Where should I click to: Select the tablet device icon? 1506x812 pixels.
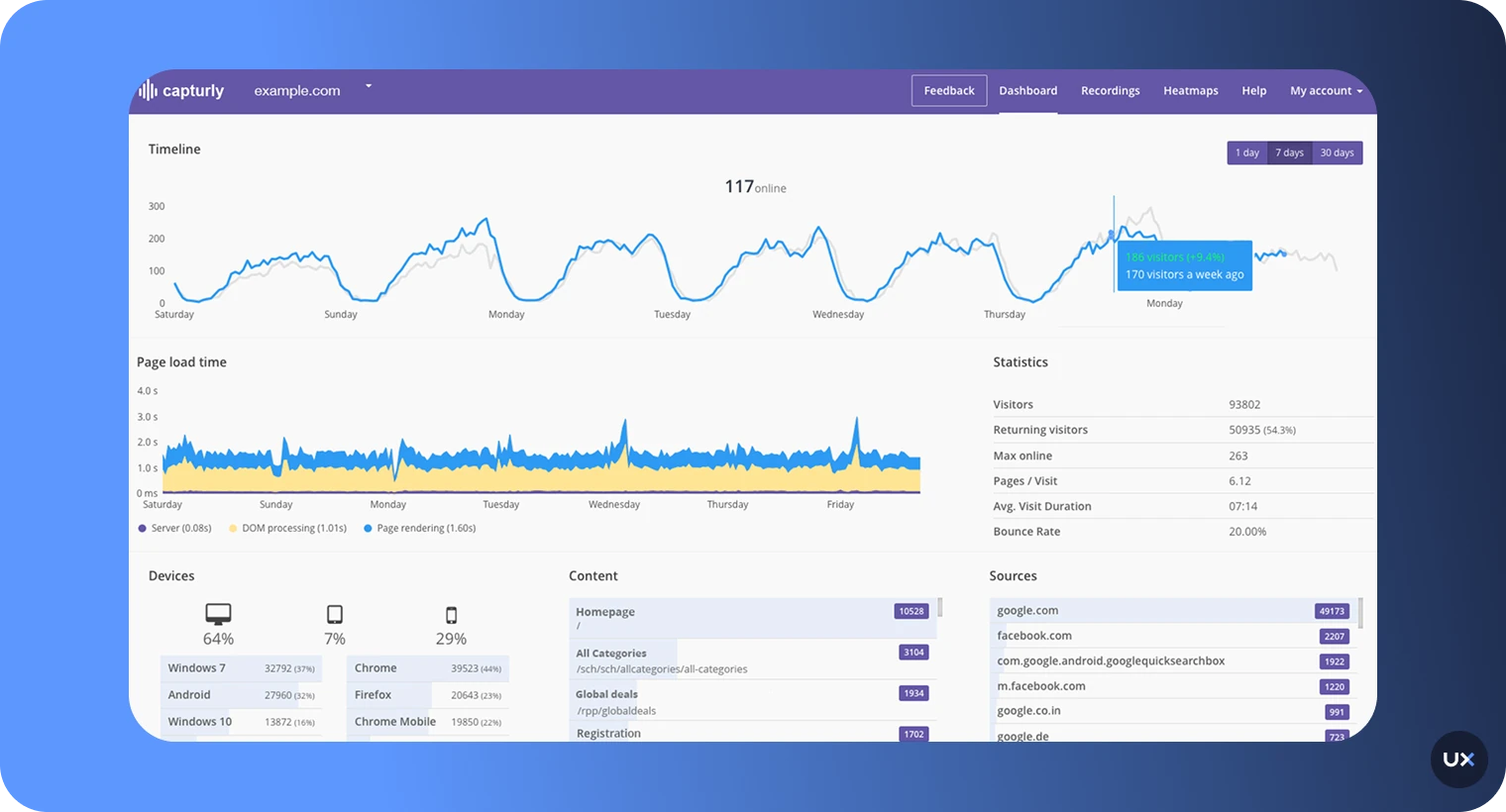pos(335,614)
